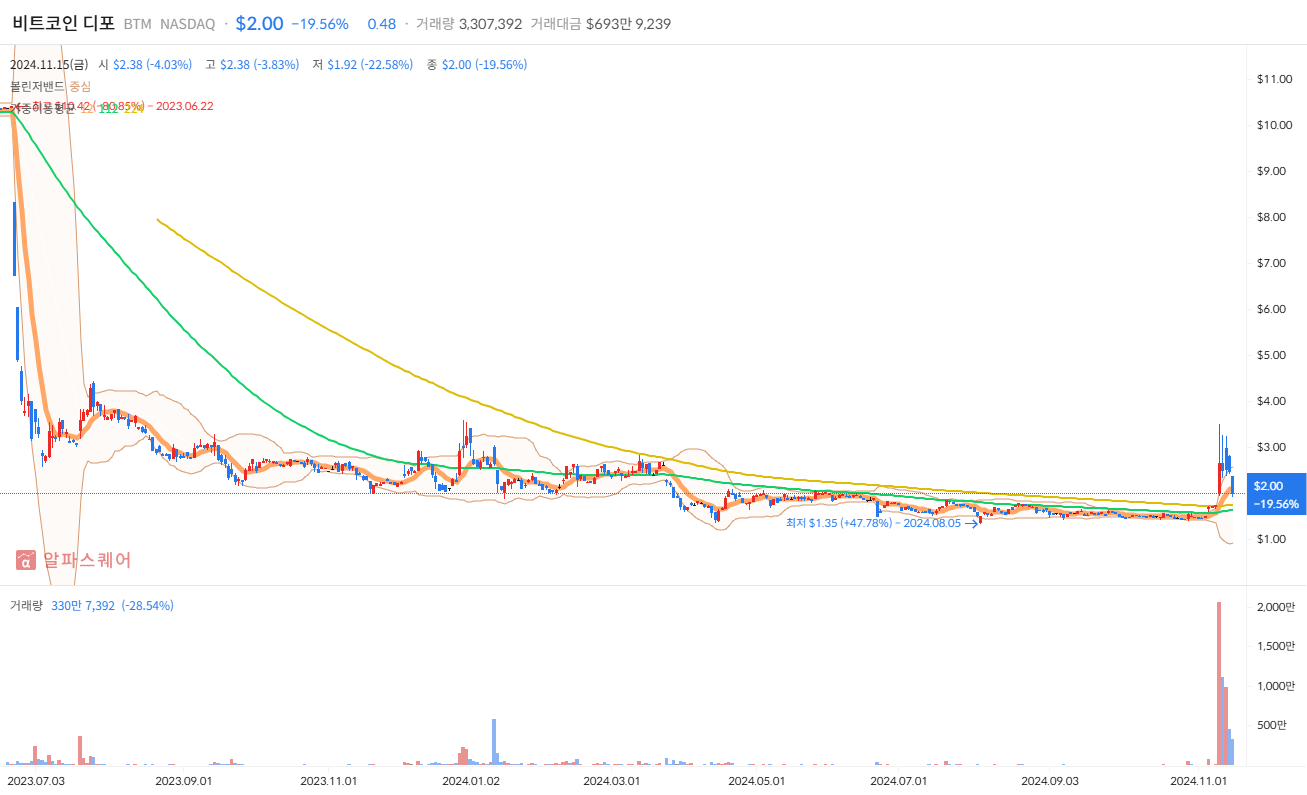Click the 2024.09.03 date axis label
Screen dimensions: 1307x795
tap(1049, 780)
